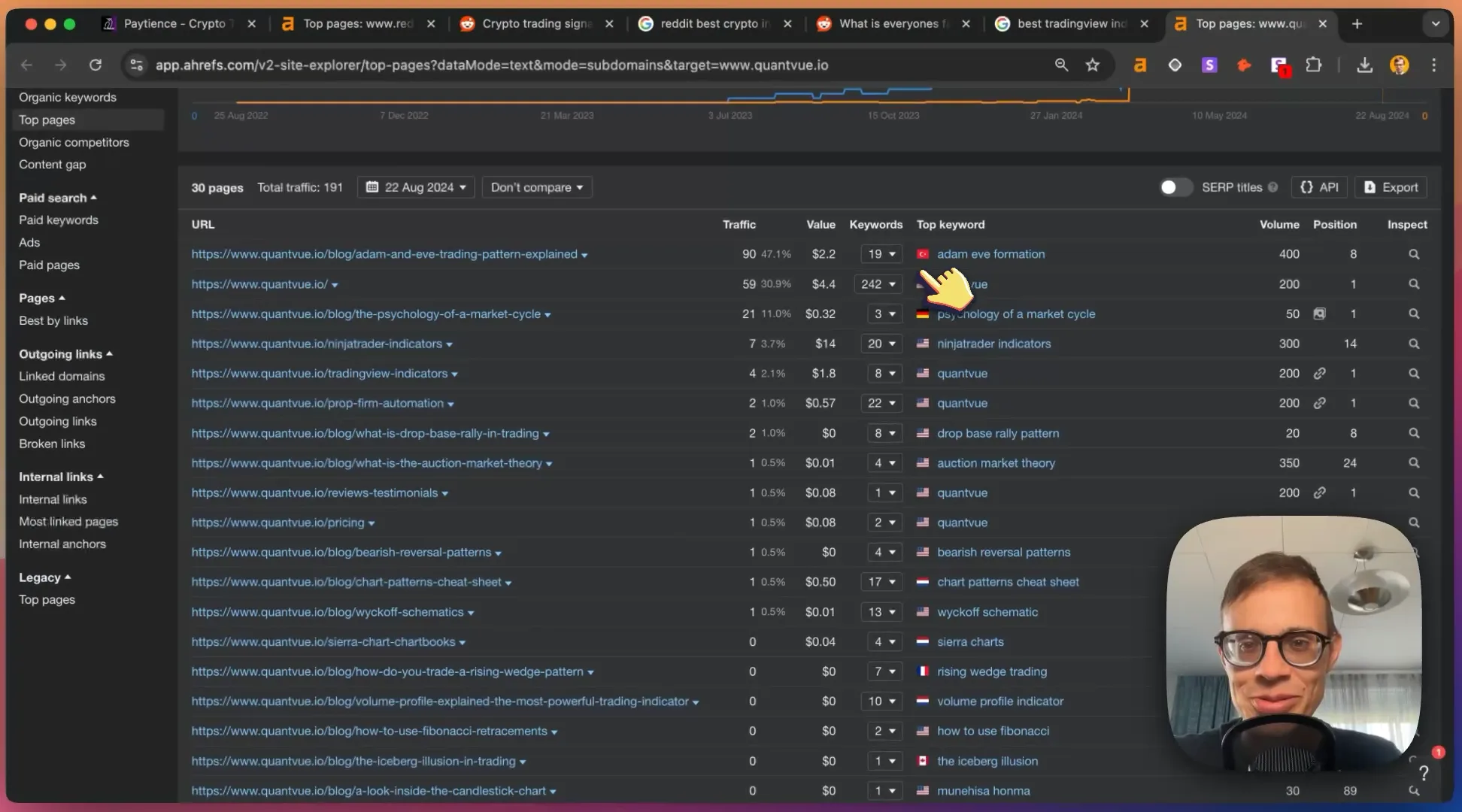Open the API button
The width and height of the screenshot is (1462, 812).
[1320, 187]
